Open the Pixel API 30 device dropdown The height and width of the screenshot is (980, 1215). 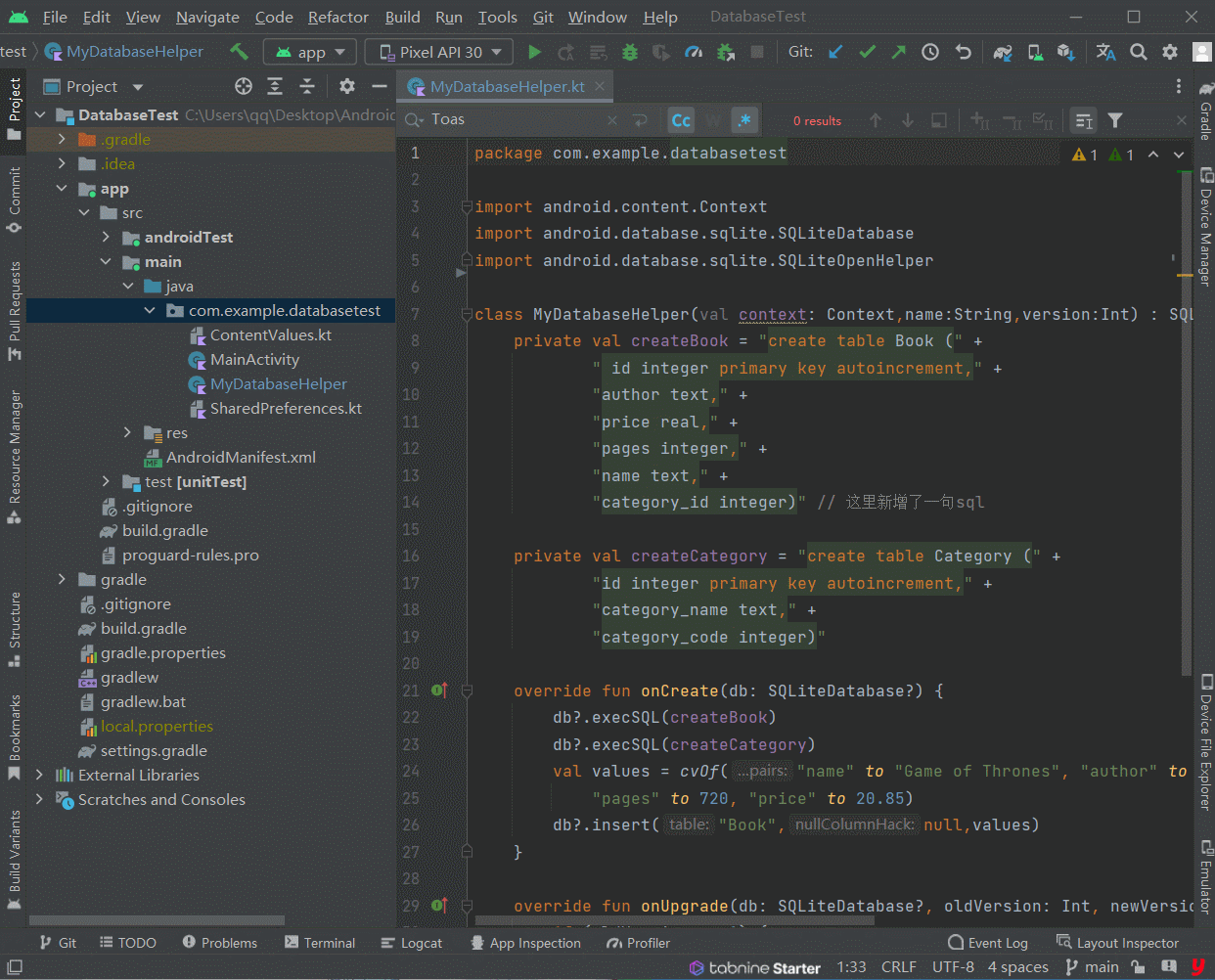point(440,52)
